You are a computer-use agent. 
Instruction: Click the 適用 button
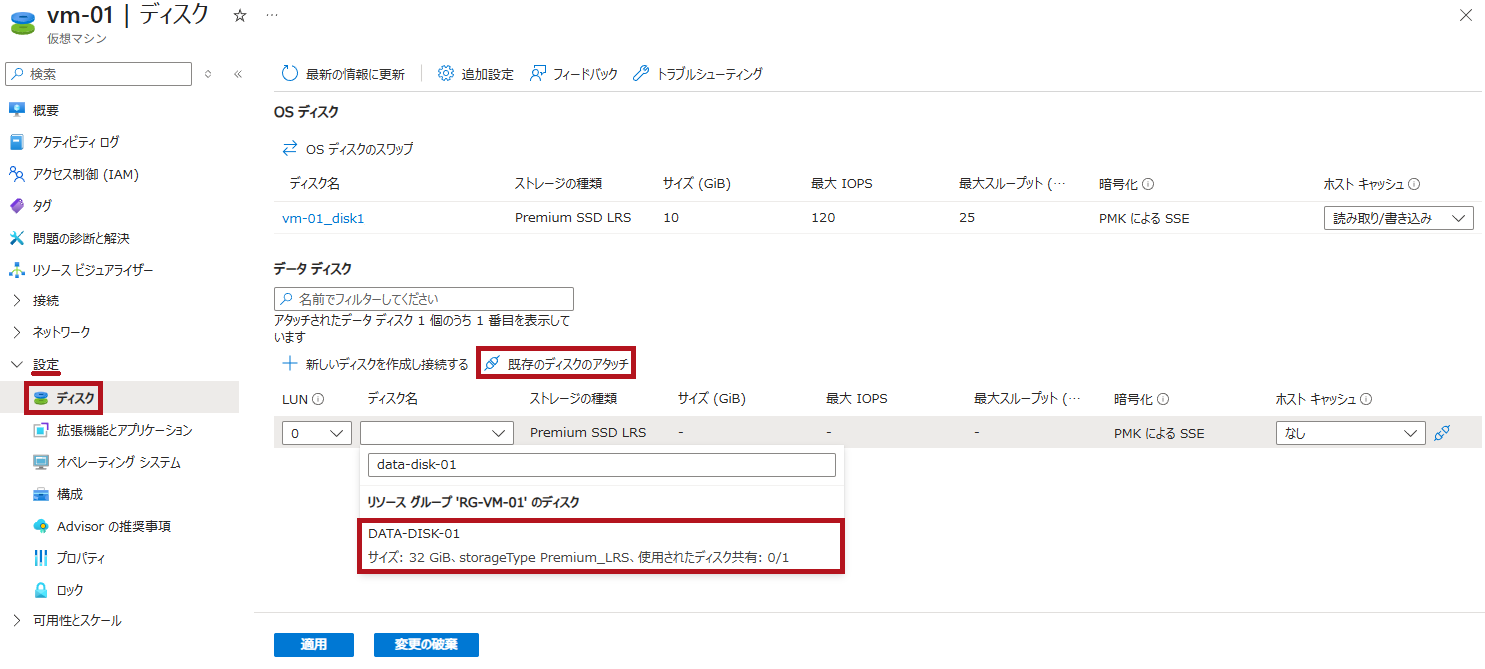pos(313,644)
